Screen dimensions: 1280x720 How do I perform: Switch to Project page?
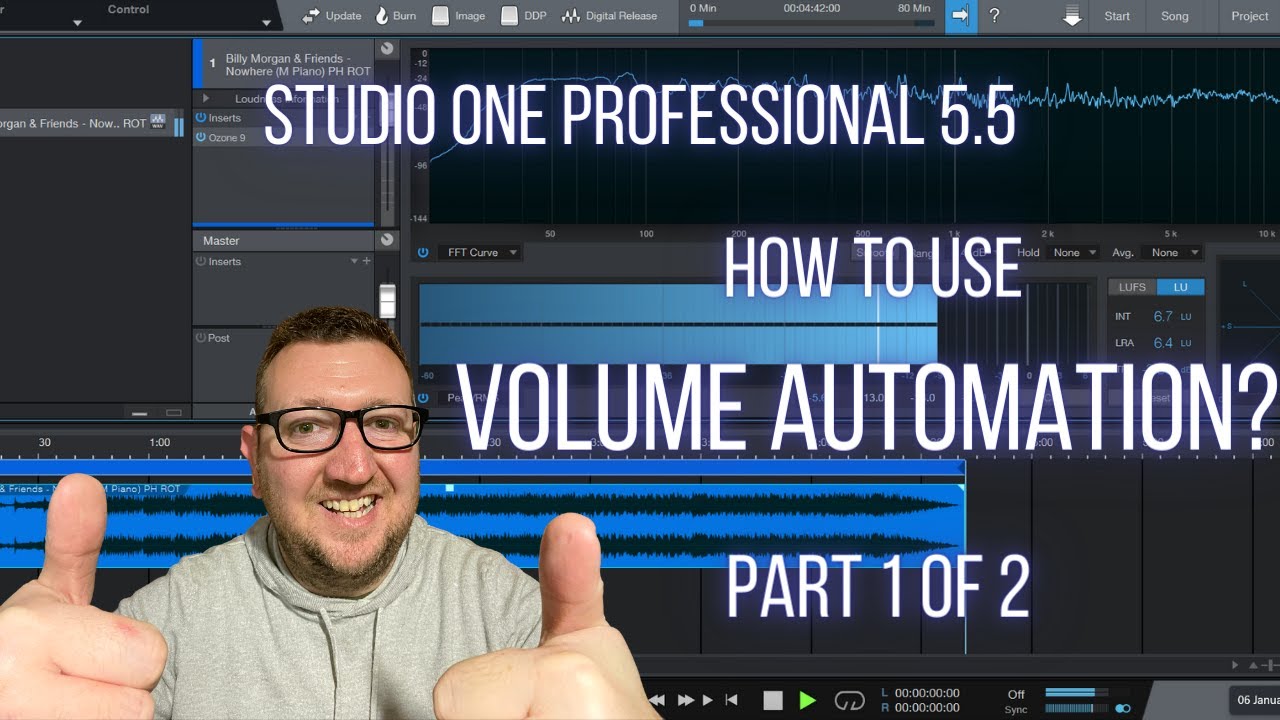(x=1250, y=16)
